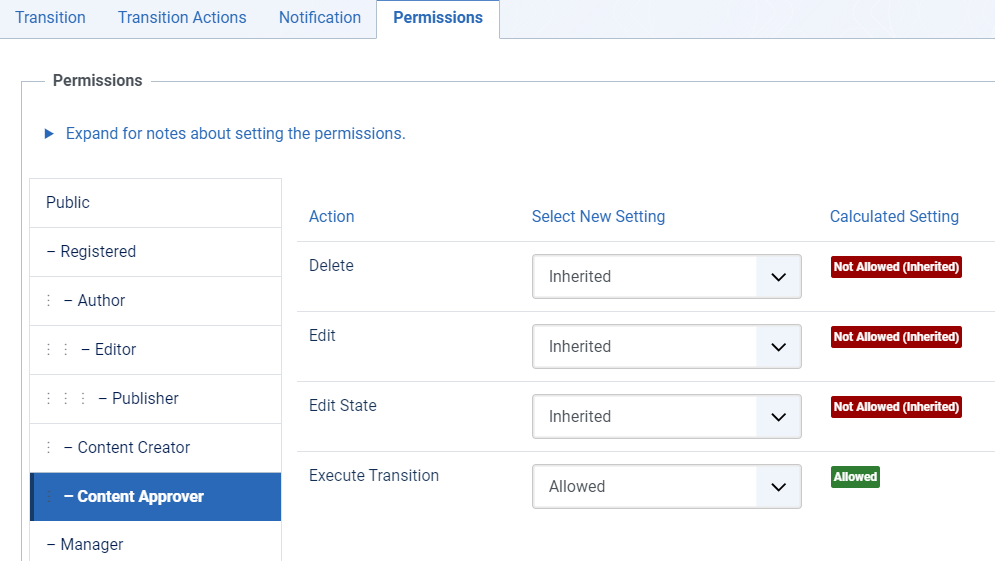
Task: Go to the Notification tab
Action: [320, 18]
